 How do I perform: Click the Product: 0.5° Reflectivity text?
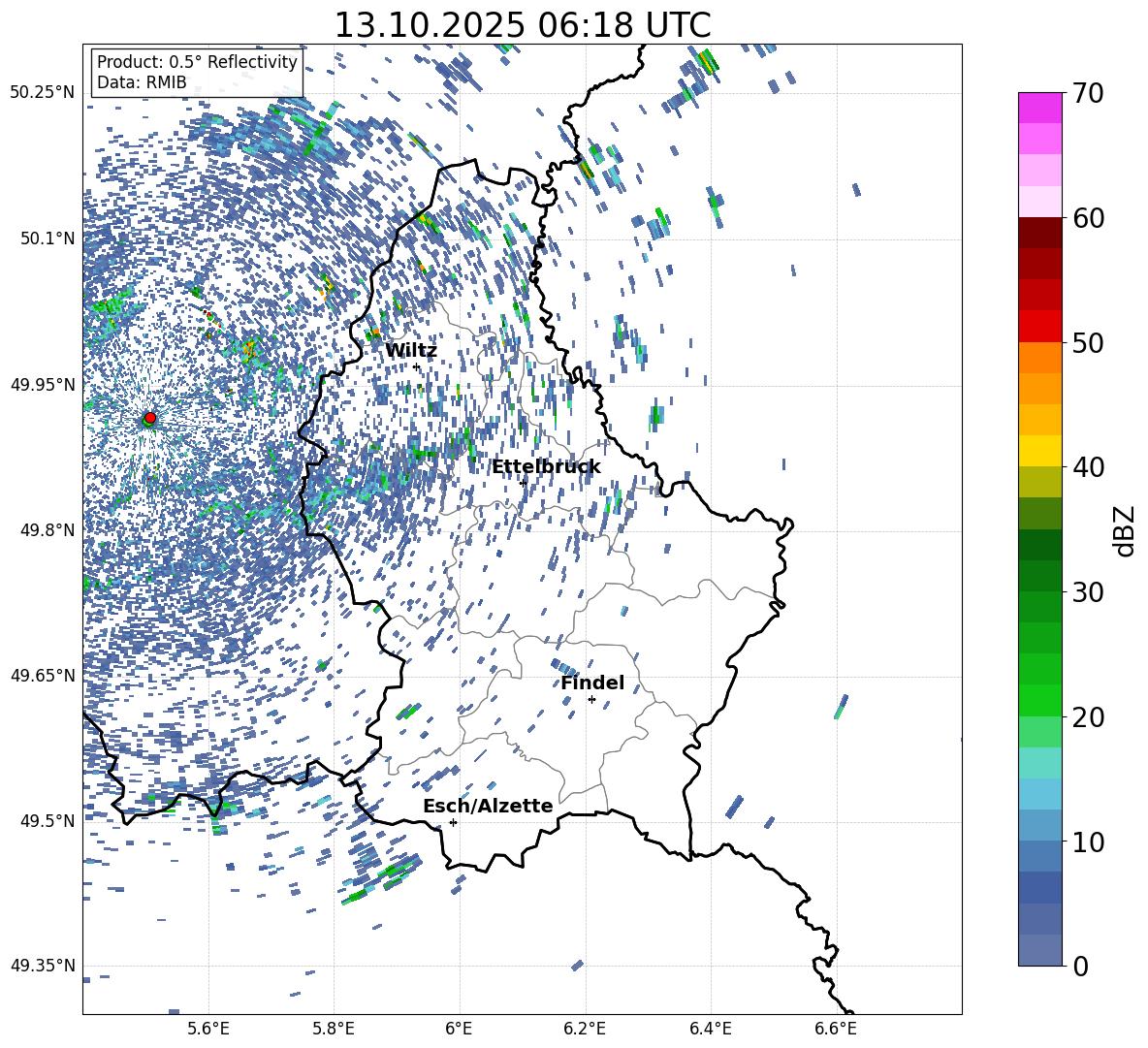(x=197, y=61)
